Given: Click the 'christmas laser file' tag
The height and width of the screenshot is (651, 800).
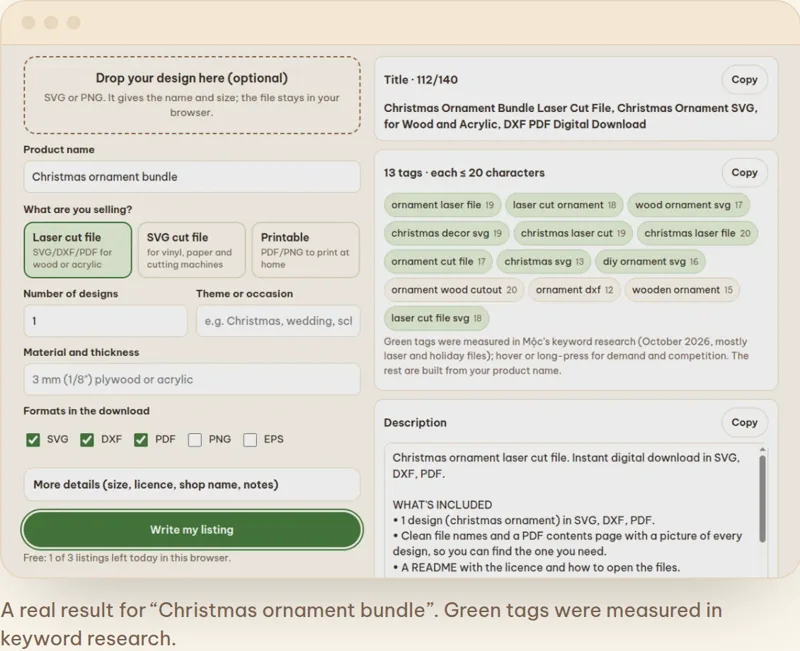Looking at the screenshot, I should point(697,233).
